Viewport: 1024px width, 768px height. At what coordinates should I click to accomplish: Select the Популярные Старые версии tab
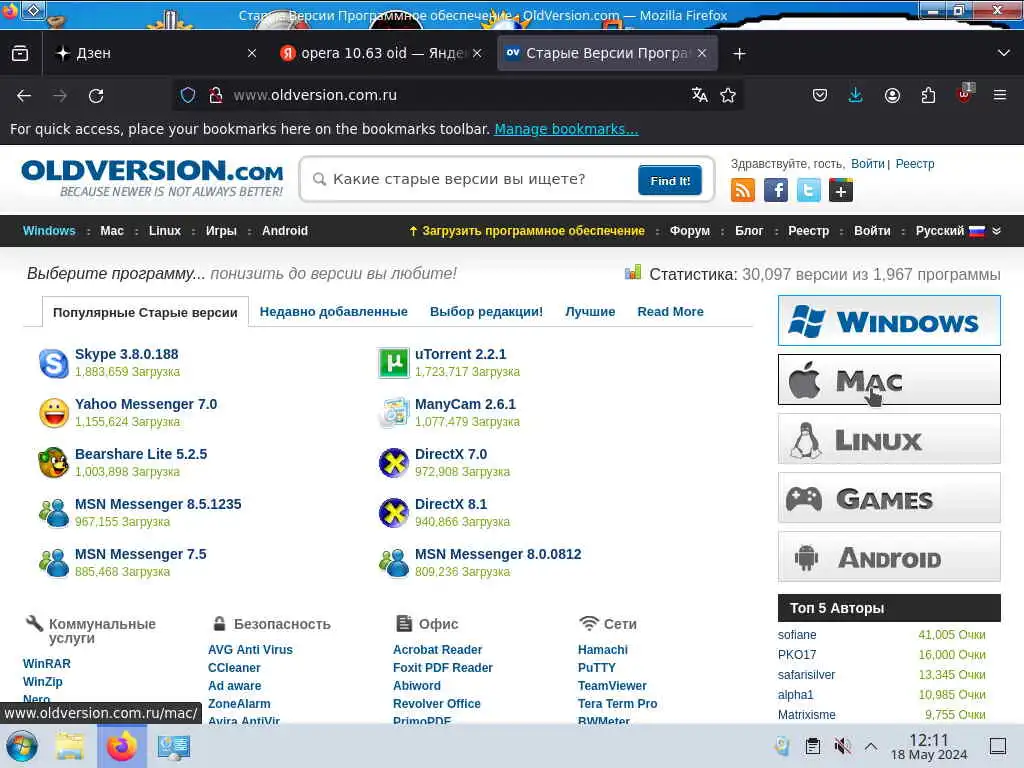click(145, 312)
